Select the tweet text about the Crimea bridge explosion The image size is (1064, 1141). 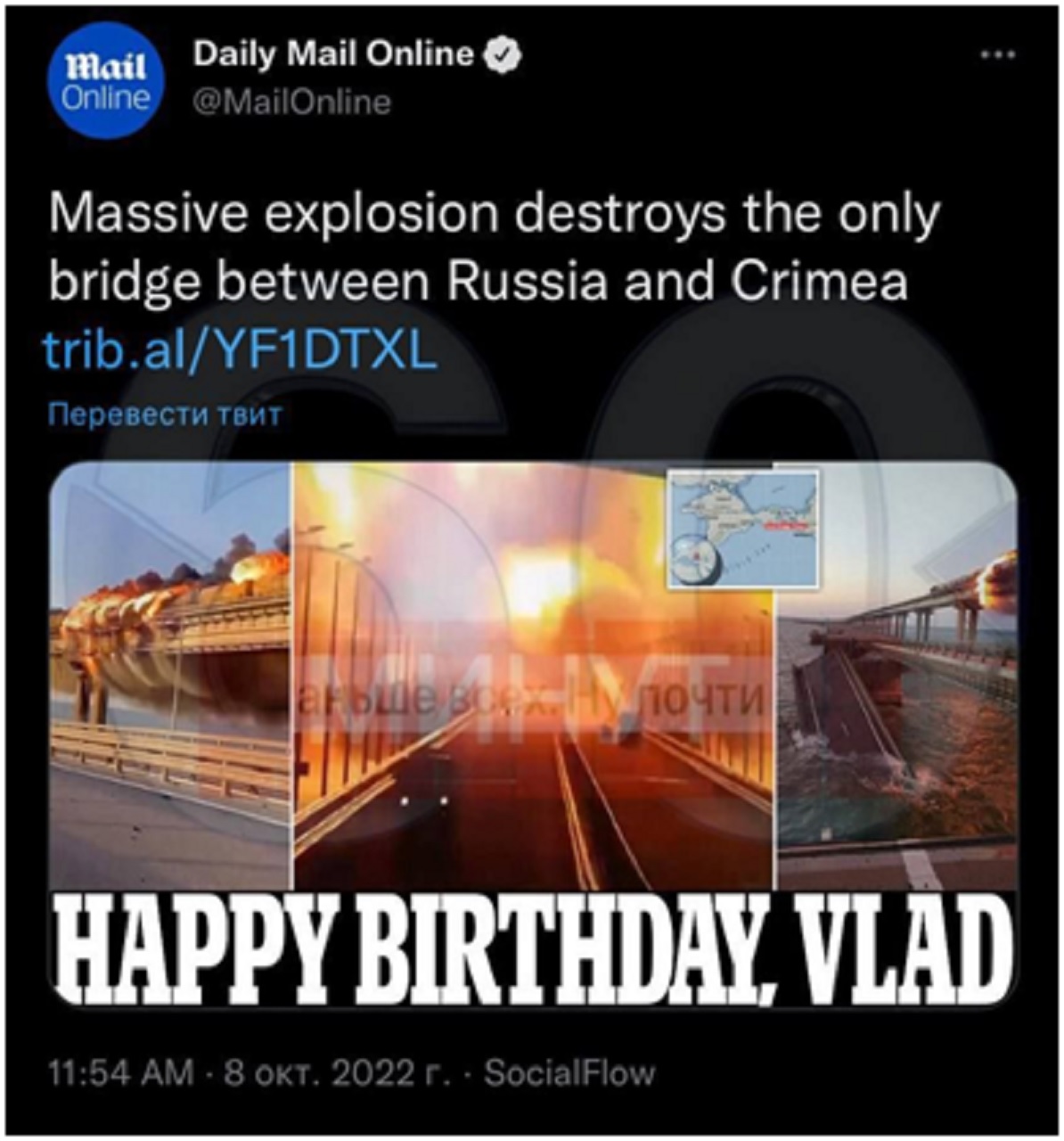pos(494,247)
